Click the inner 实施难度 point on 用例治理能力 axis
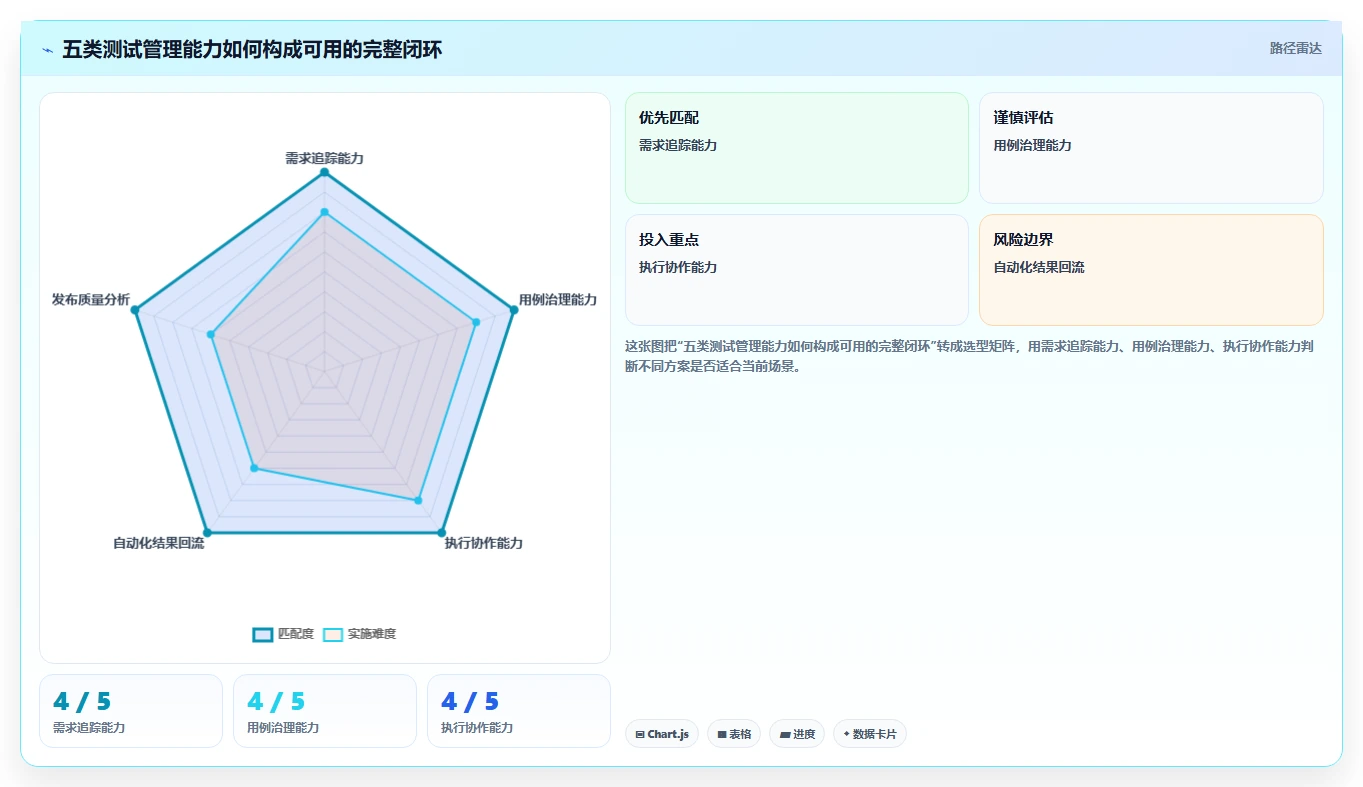Image resolution: width=1363 pixels, height=787 pixels. [x=476, y=322]
